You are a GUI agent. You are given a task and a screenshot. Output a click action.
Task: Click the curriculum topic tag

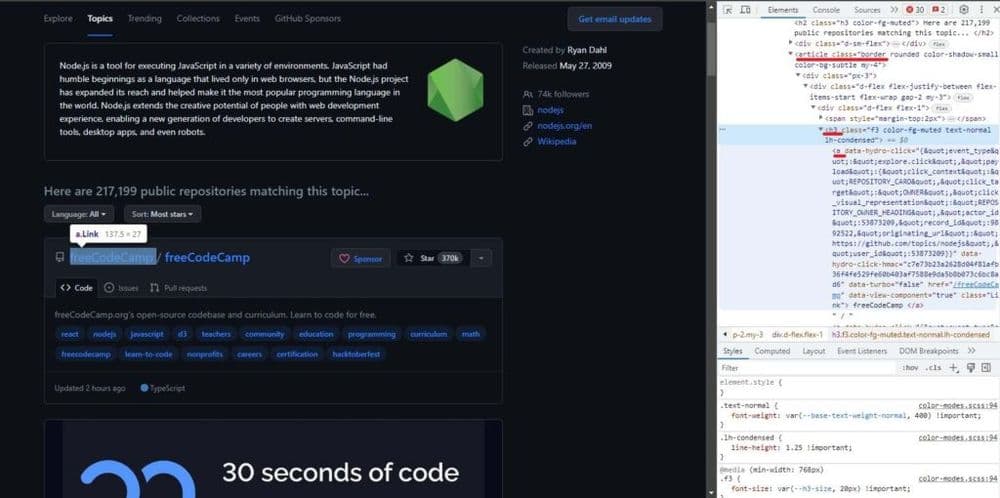[429, 334]
